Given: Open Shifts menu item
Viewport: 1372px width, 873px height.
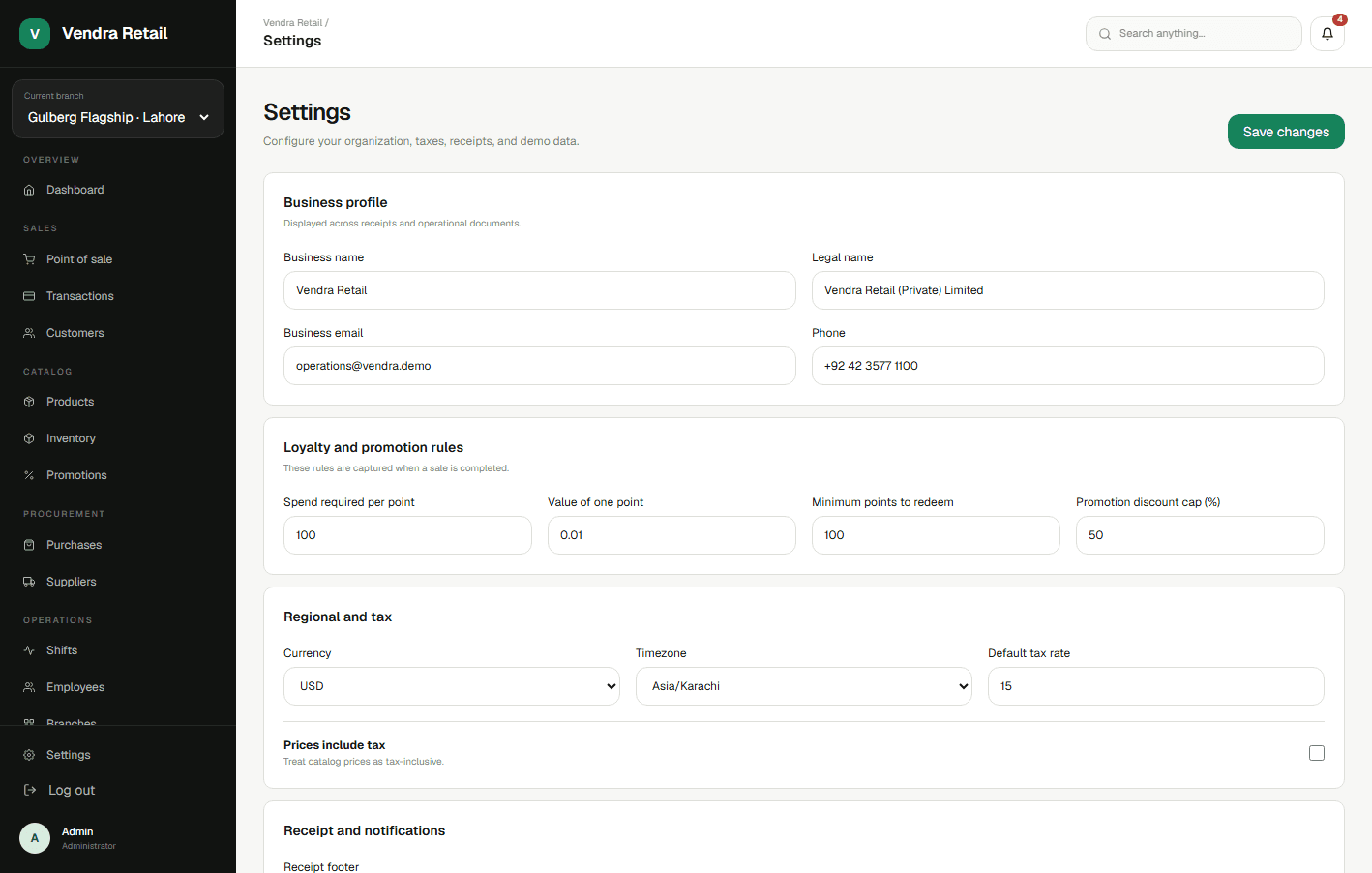Looking at the screenshot, I should coord(118,650).
